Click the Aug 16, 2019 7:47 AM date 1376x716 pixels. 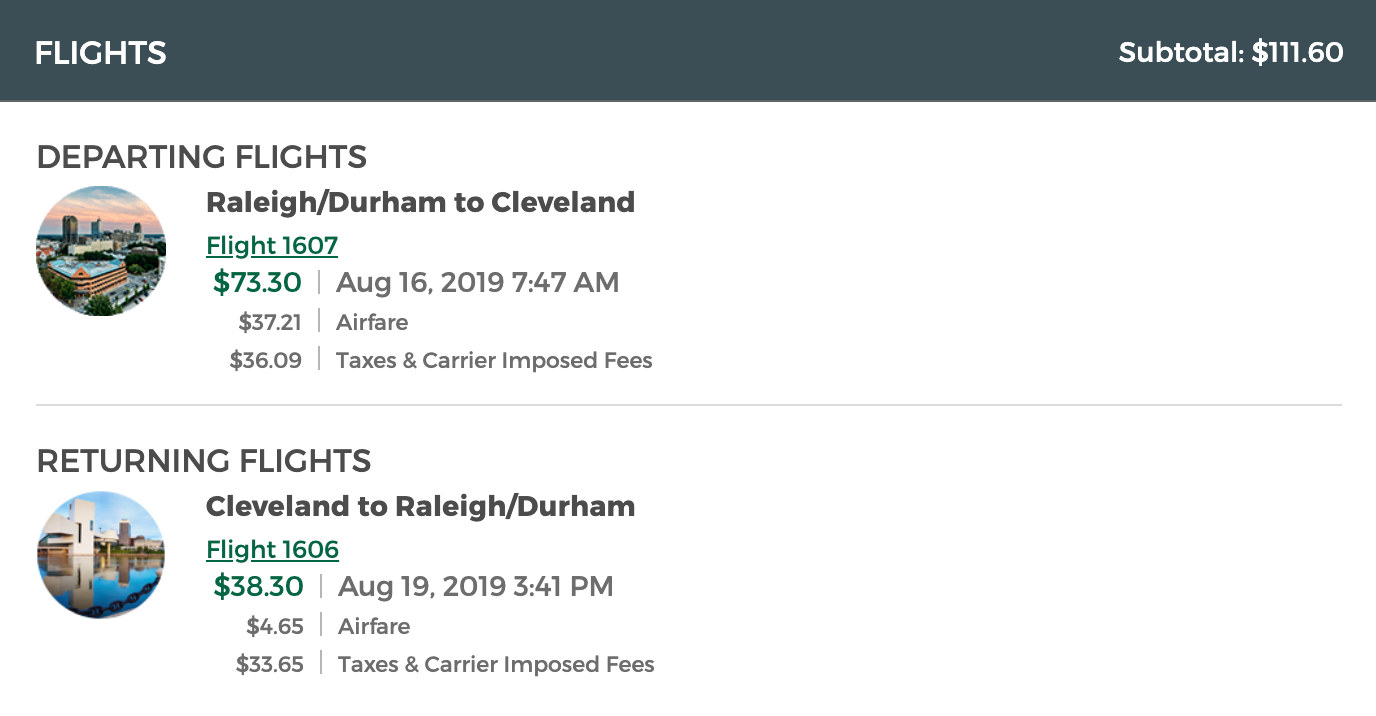click(477, 282)
